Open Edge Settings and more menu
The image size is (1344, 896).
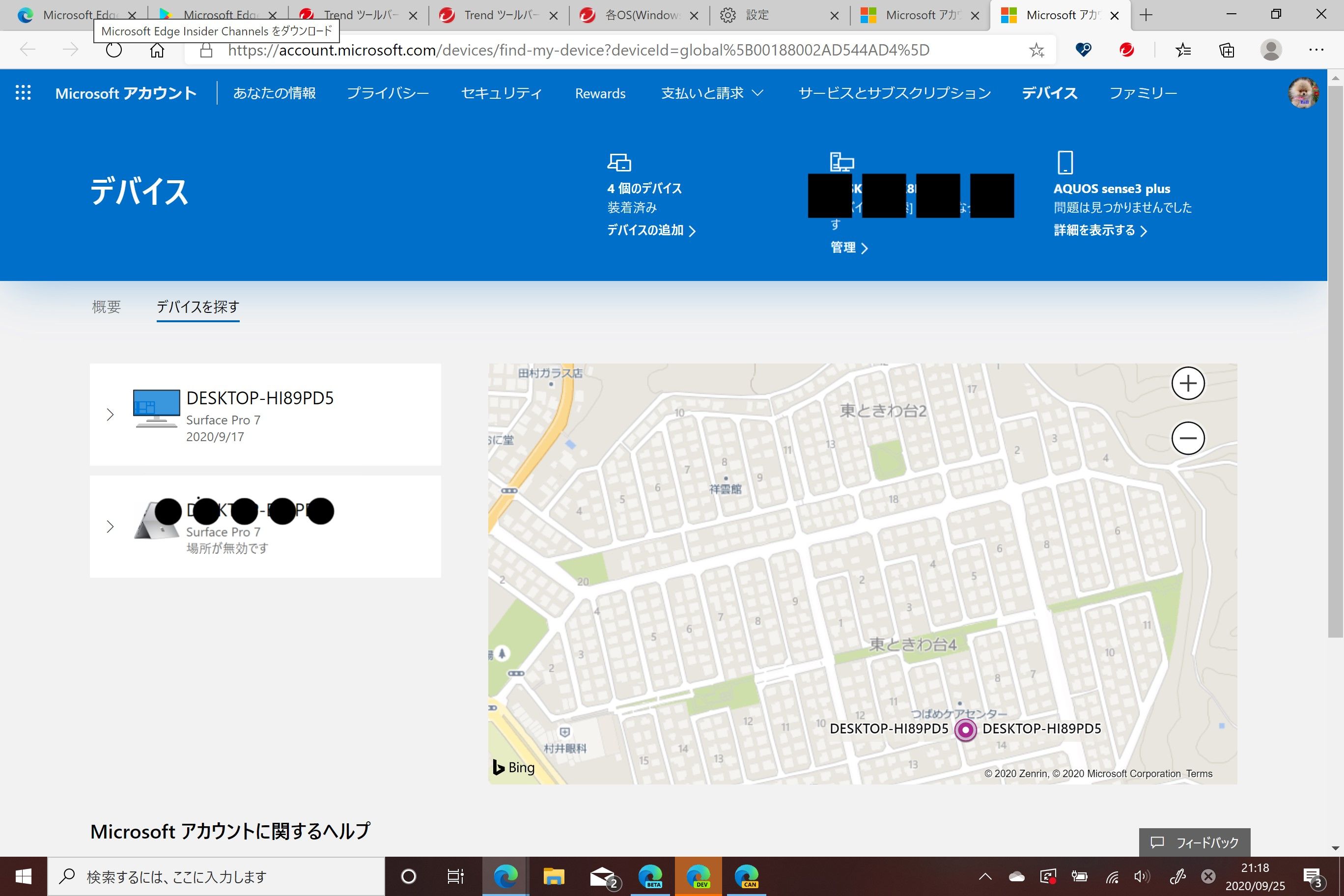tap(1316, 50)
